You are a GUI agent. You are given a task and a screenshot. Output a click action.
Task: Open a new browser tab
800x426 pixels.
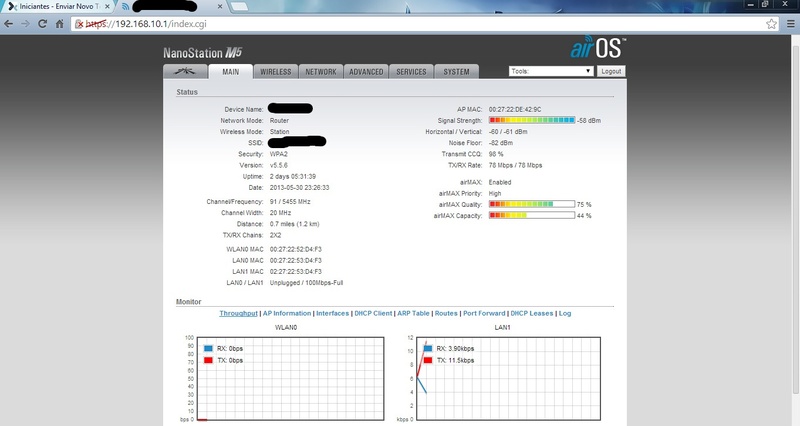[x=239, y=7]
